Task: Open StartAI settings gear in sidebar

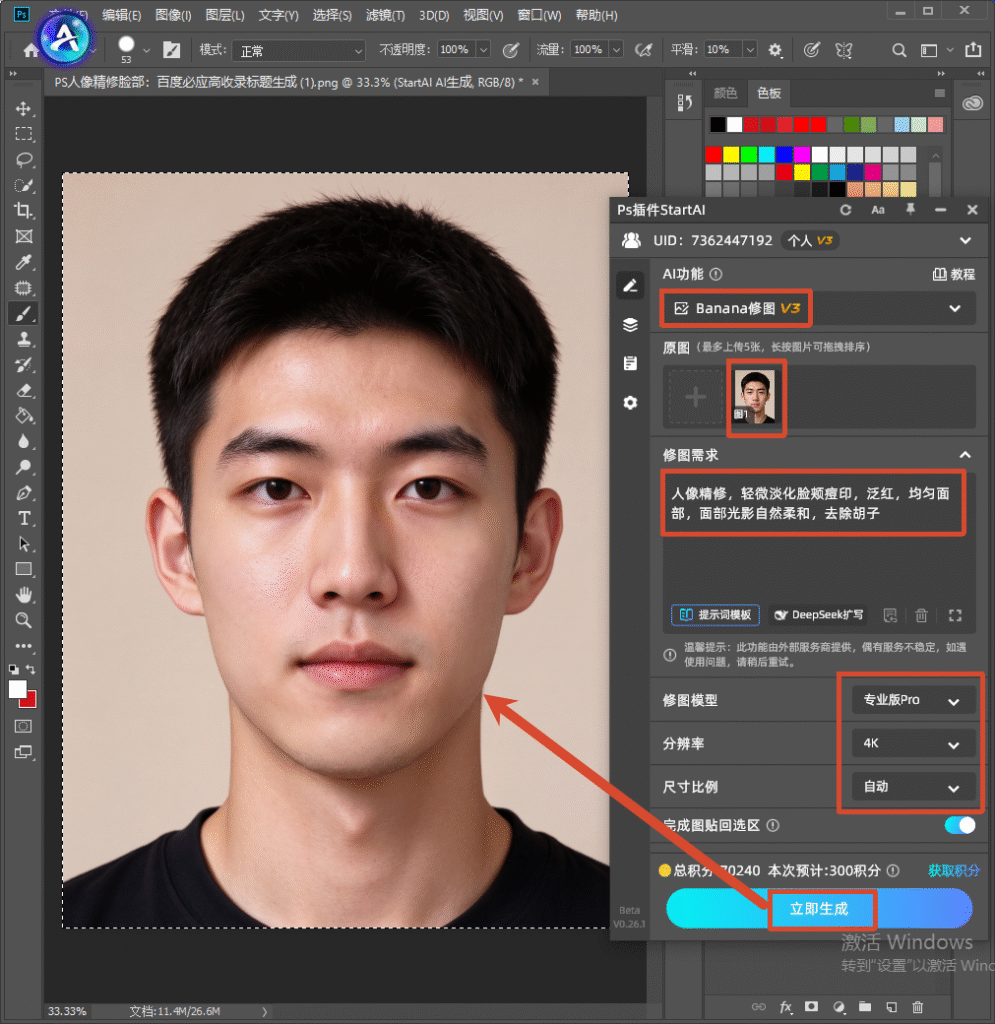Action: point(630,403)
